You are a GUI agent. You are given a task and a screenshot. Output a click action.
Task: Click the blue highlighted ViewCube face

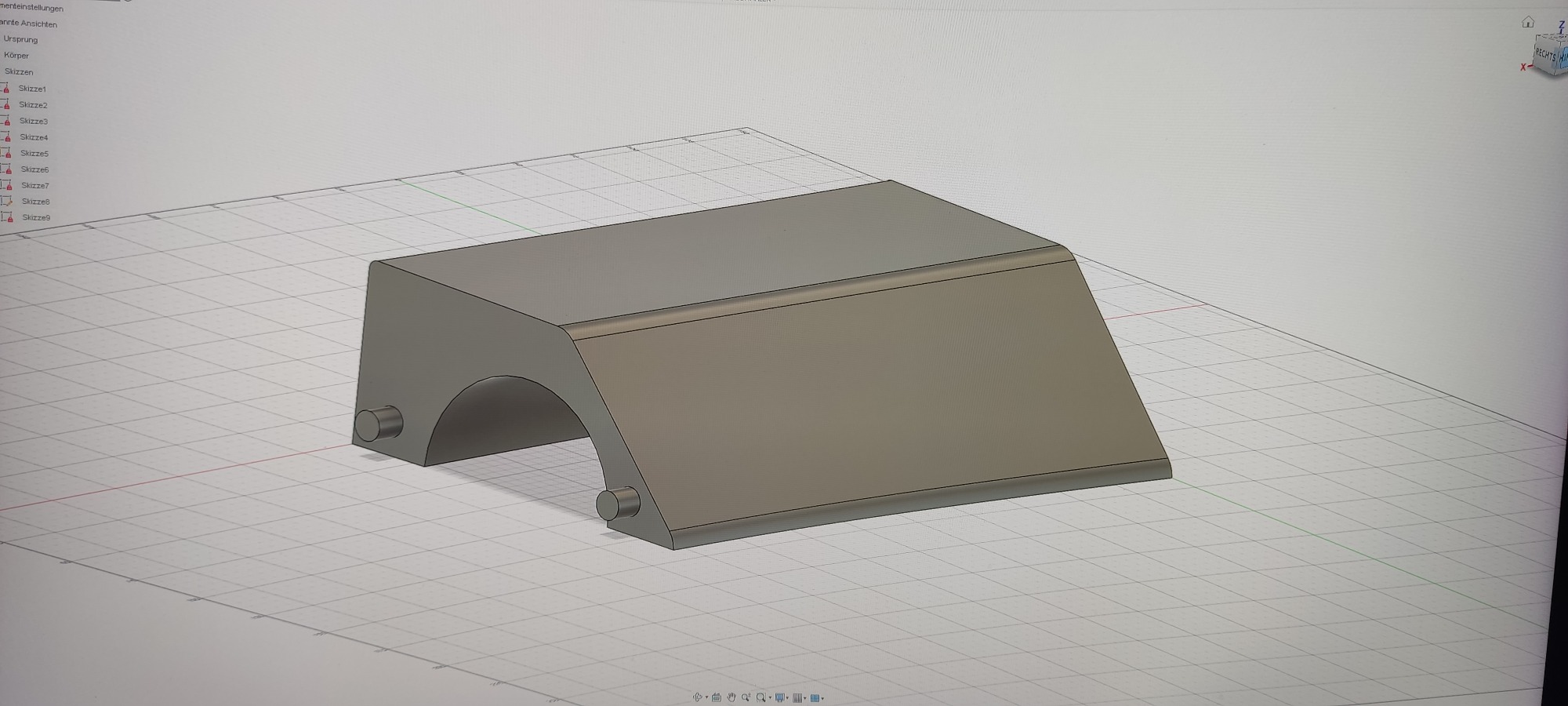[1563, 58]
